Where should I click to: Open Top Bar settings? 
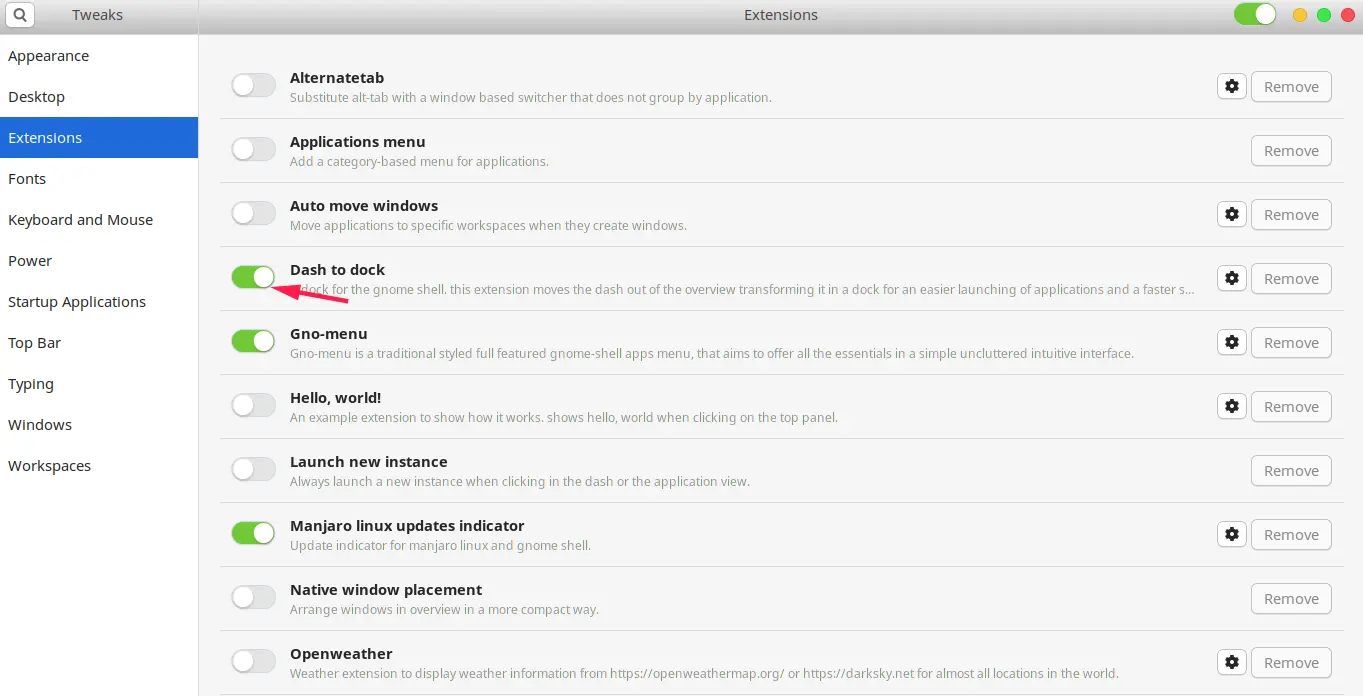[x=99, y=343]
